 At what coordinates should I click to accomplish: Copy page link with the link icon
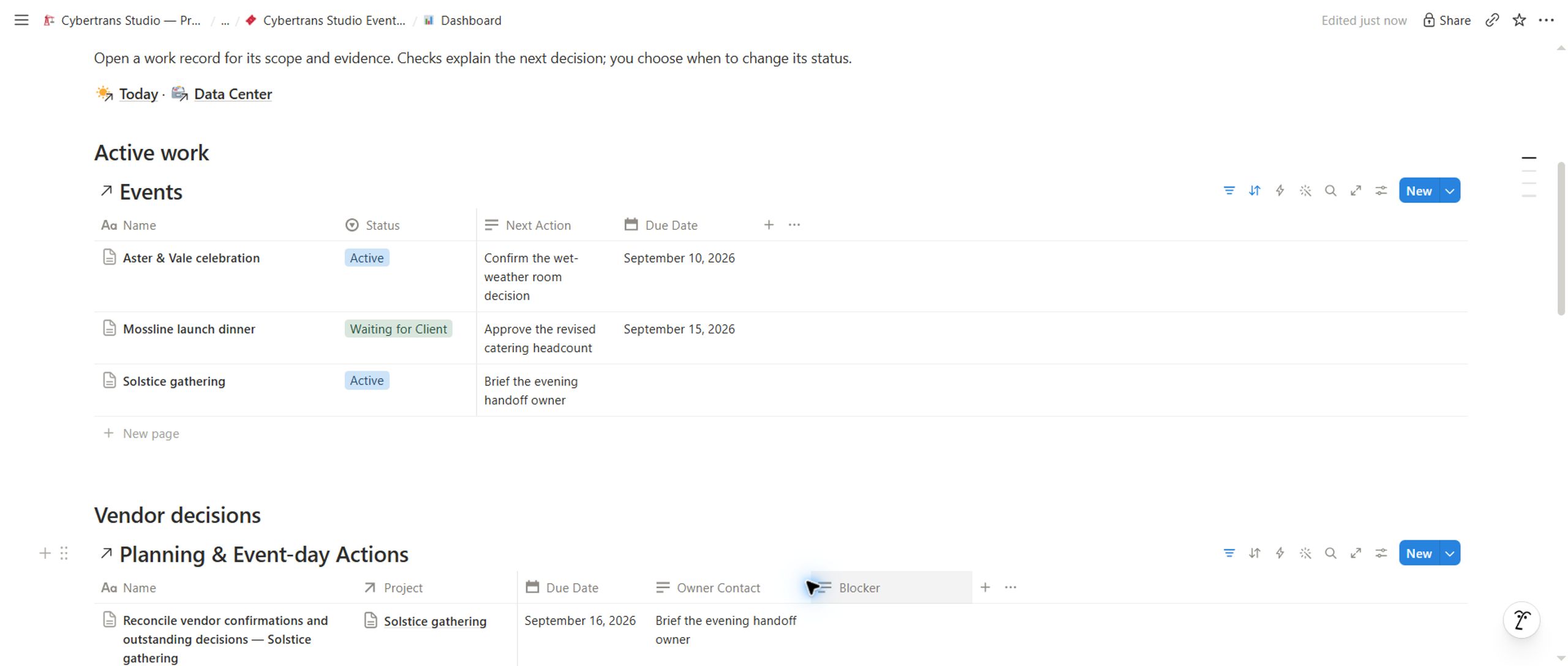(1492, 20)
